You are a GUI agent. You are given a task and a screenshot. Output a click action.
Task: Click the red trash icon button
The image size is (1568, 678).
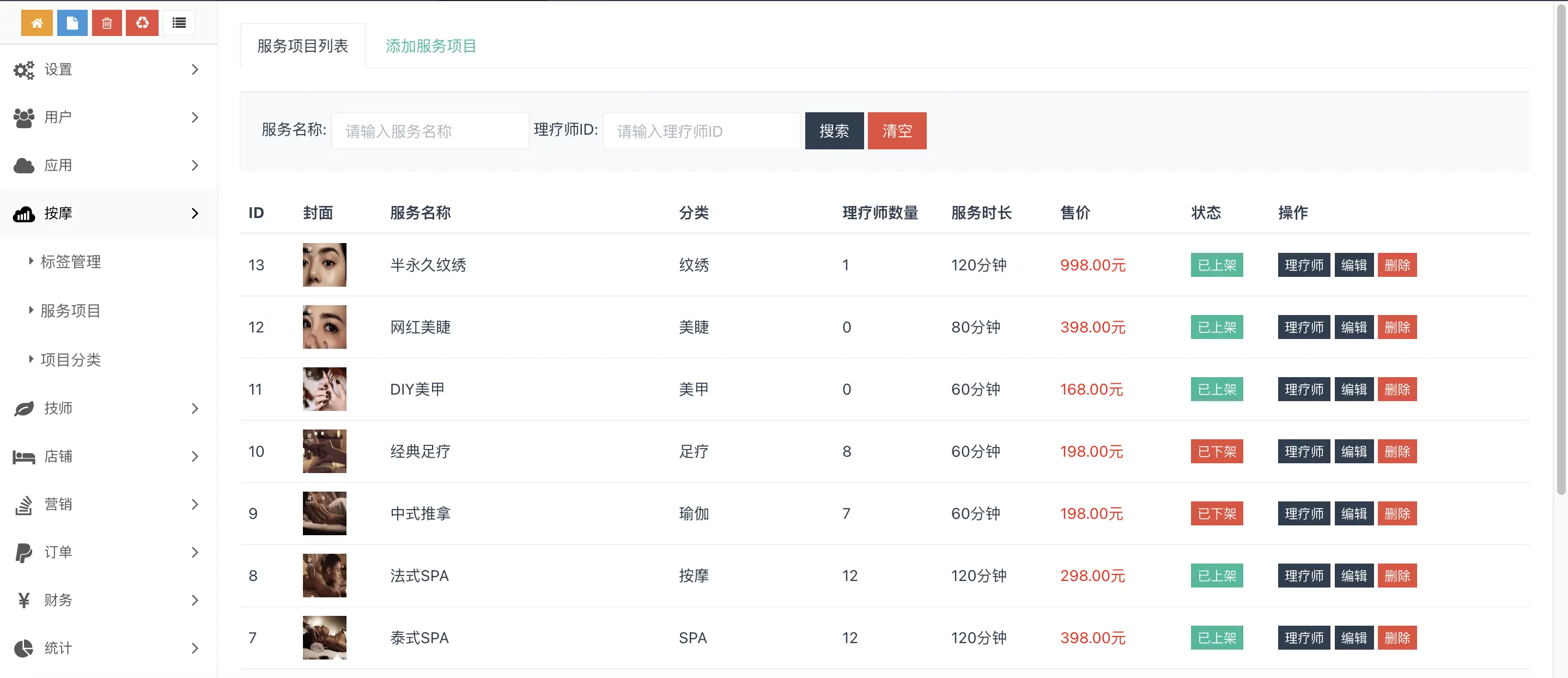click(x=107, y=22)
